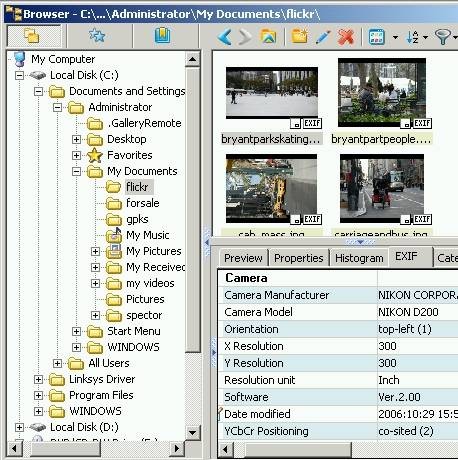Click the My Computer icon
This screenshot has width=458, height=460.
[x=19, y=59]
